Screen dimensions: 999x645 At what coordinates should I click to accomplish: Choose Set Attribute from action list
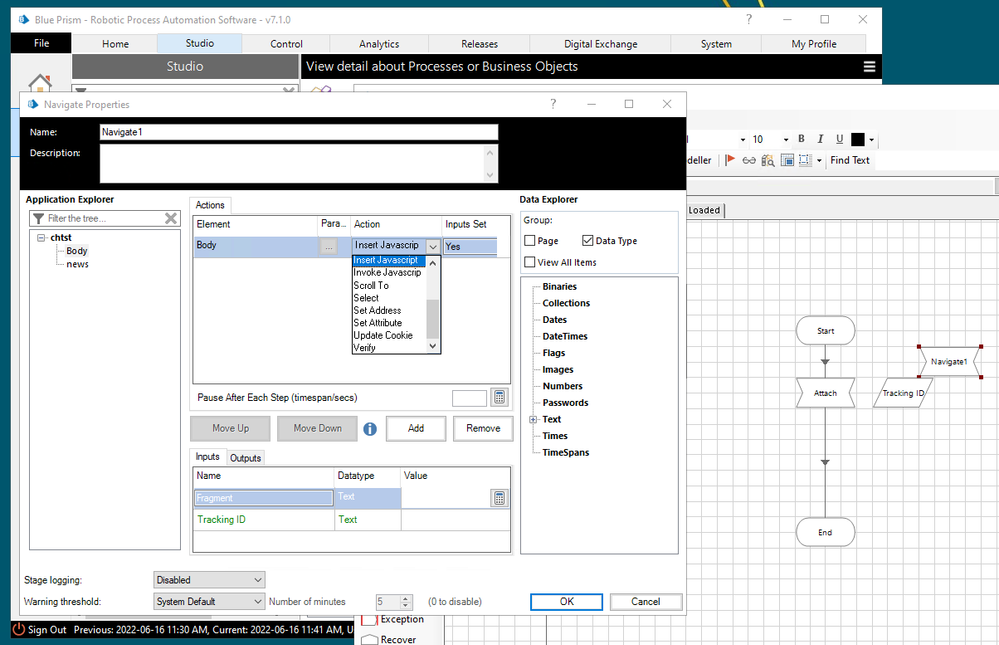378,323
